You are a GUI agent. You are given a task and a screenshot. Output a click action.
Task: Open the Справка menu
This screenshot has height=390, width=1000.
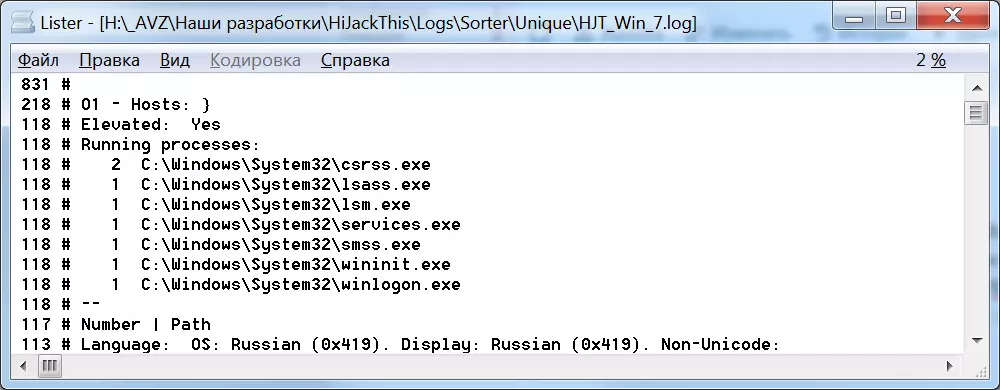point(355,61)
